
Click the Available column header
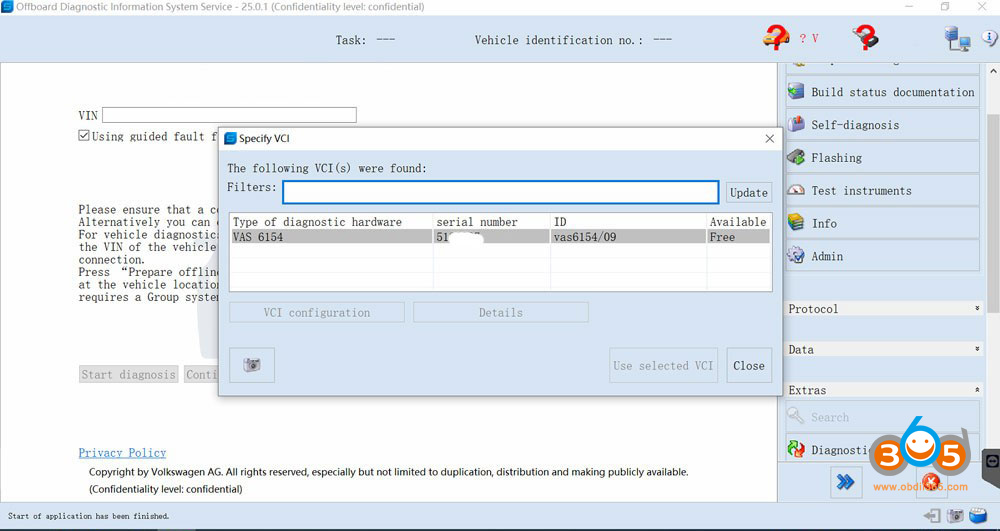click(x=739, y=222)
